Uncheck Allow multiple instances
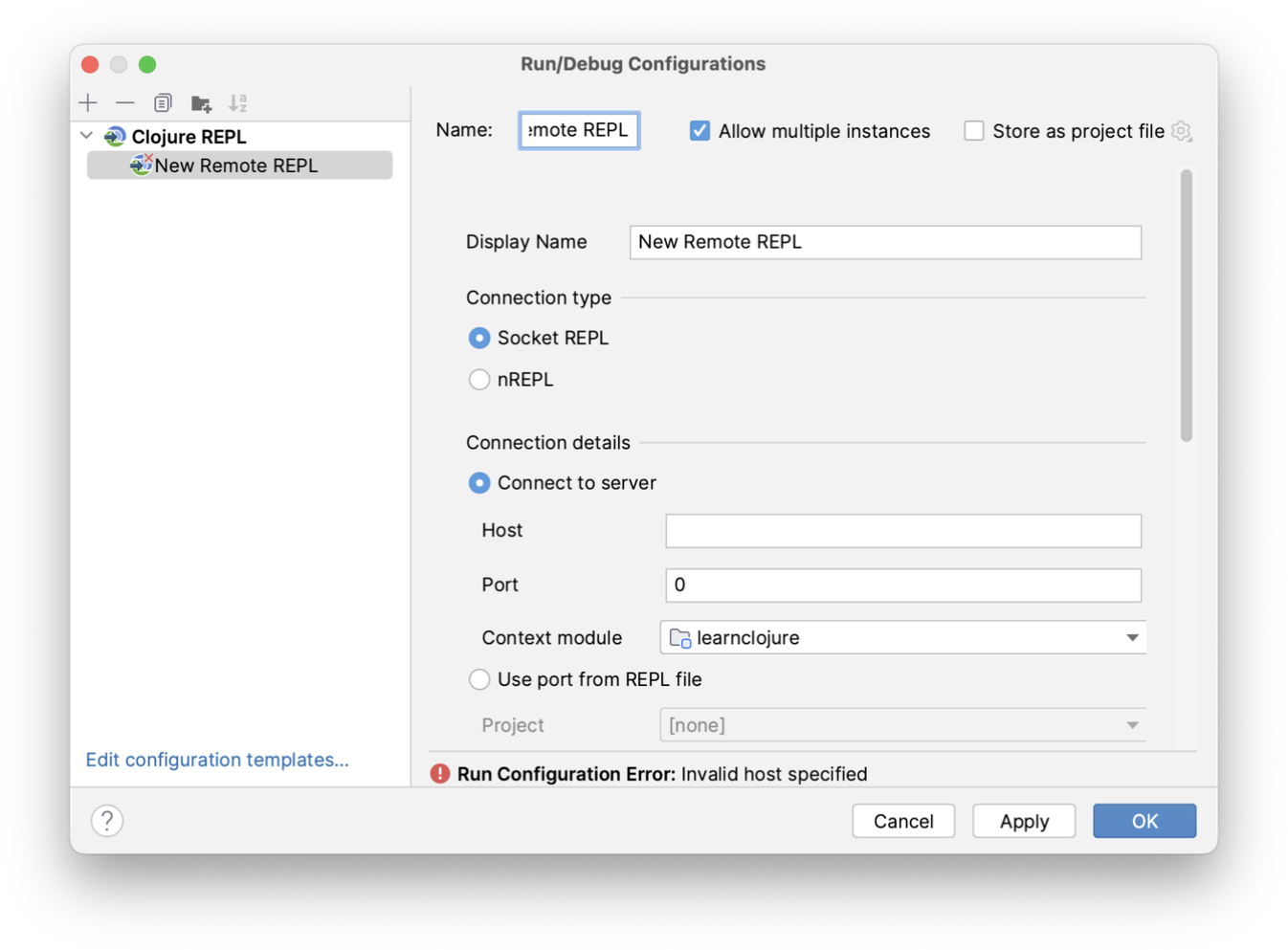1288x950 pixels. [x=700, y=131]
